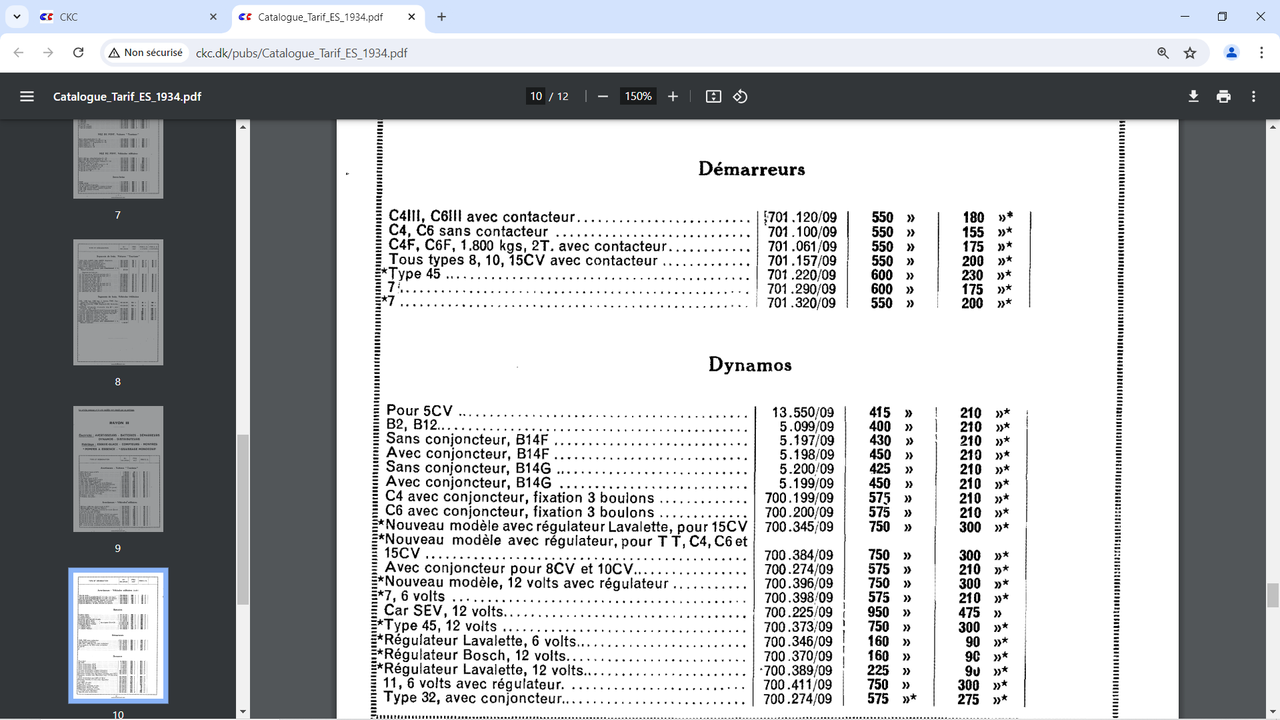This screenshot has height=720, width=1280.
Task: Click the thumbnail sidebar scrollbar
Action: (241, 520)
